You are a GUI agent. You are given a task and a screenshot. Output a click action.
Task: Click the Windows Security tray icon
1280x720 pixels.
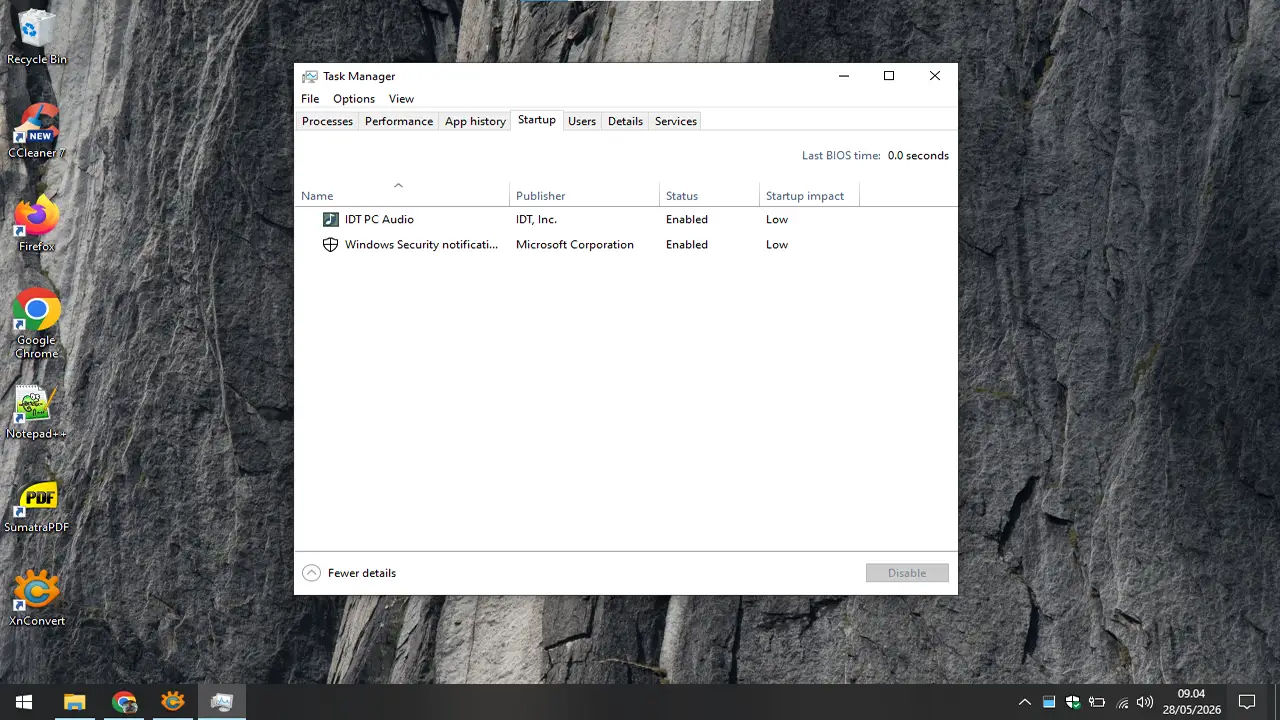(1073, 702)
